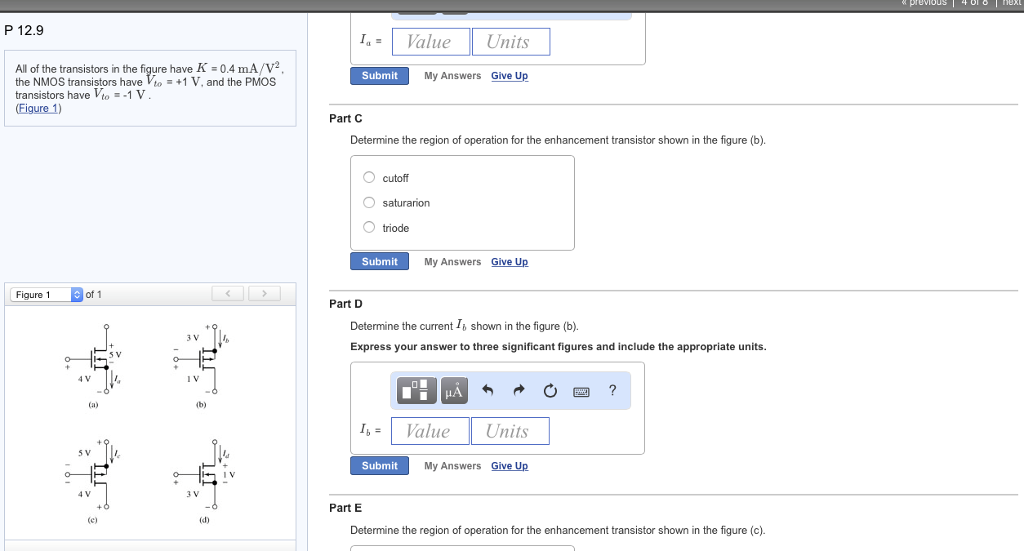Go to the previous problem link
Screen dimensions: 1024x551
click(924, 3)
